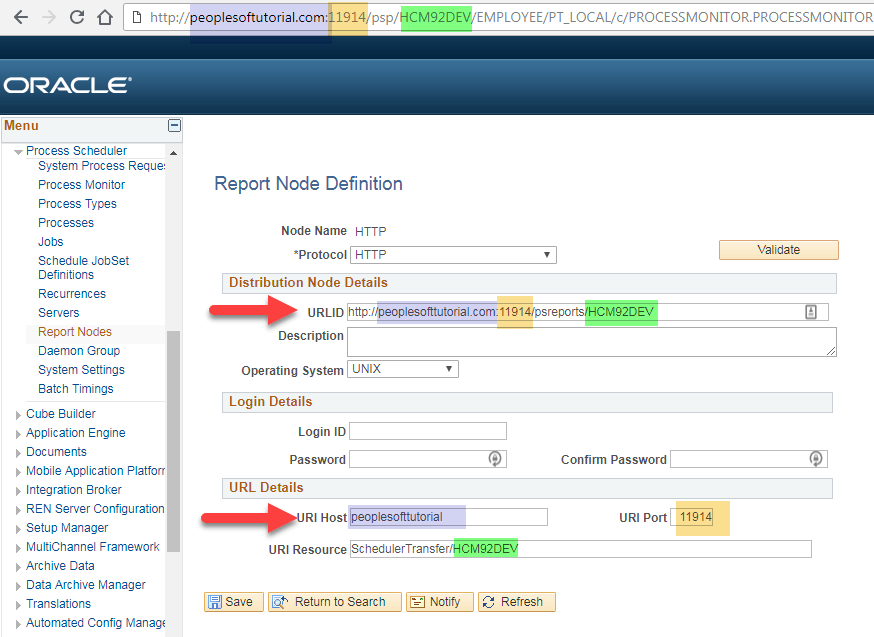
Task: Select Processes in the menu
Action: tap(66, 222)
